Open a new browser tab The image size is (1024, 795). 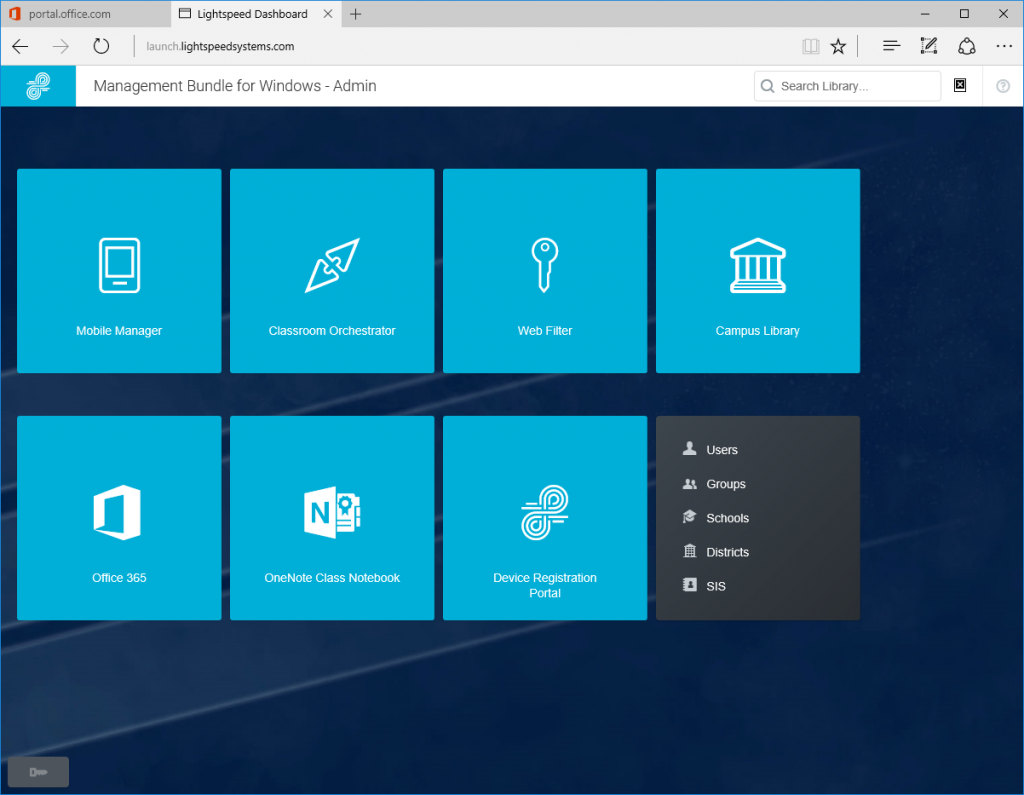355,14
